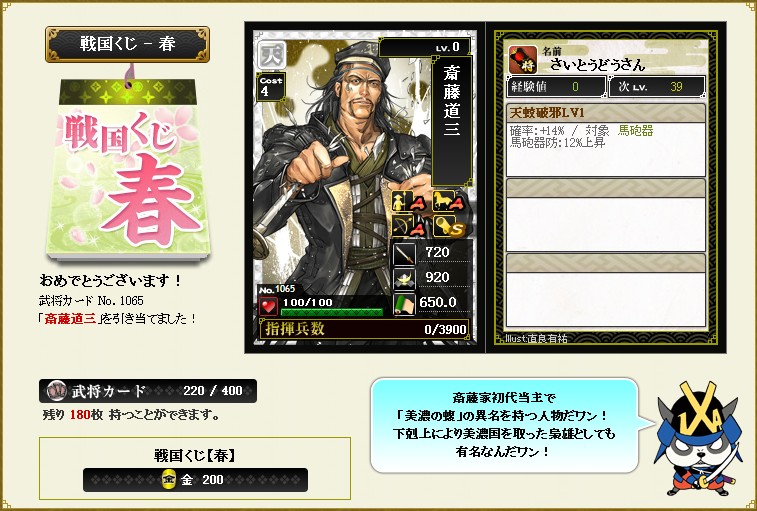
Task: Open the red 斎藤道三 name link
Action: [x=70, y=319]
